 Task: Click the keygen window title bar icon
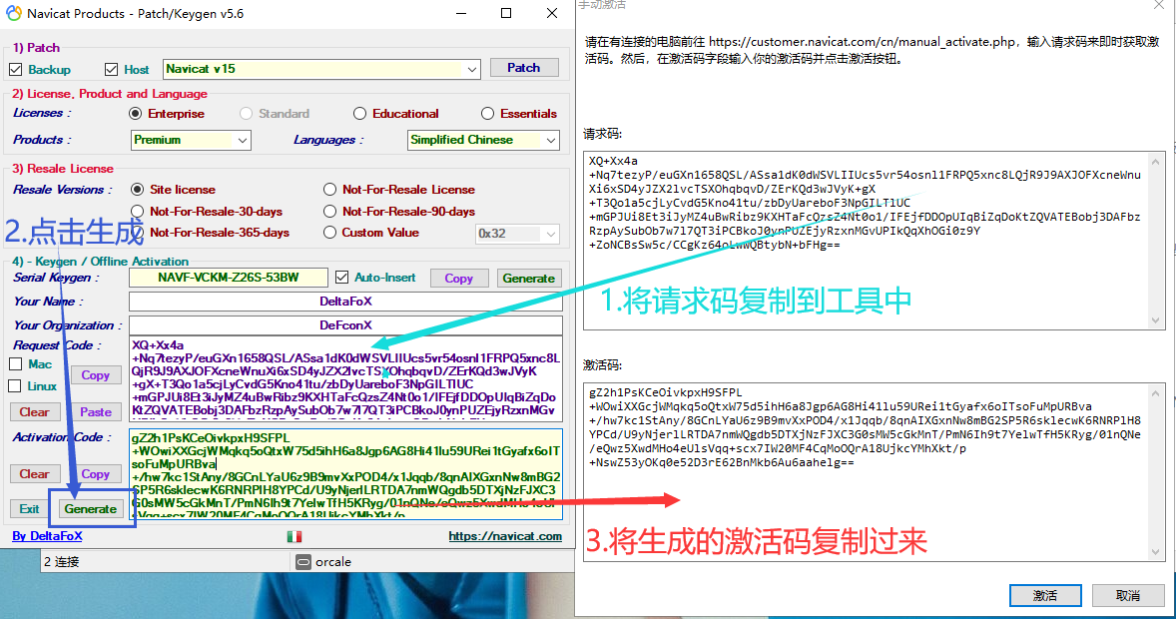point(13,14)
